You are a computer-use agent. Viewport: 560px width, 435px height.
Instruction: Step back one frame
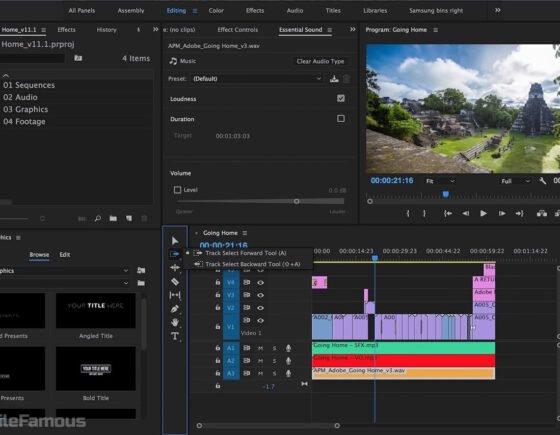pyautogui.click(x=466, y=213)
